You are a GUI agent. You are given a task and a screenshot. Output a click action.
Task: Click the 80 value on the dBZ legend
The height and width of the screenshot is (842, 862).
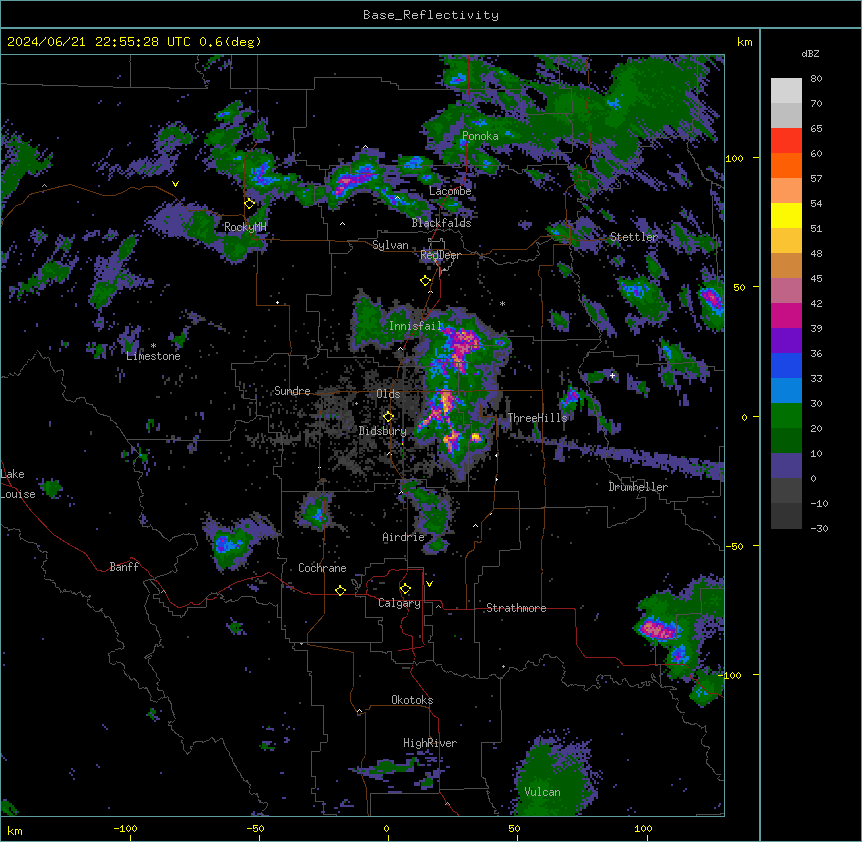click(816, 79)
